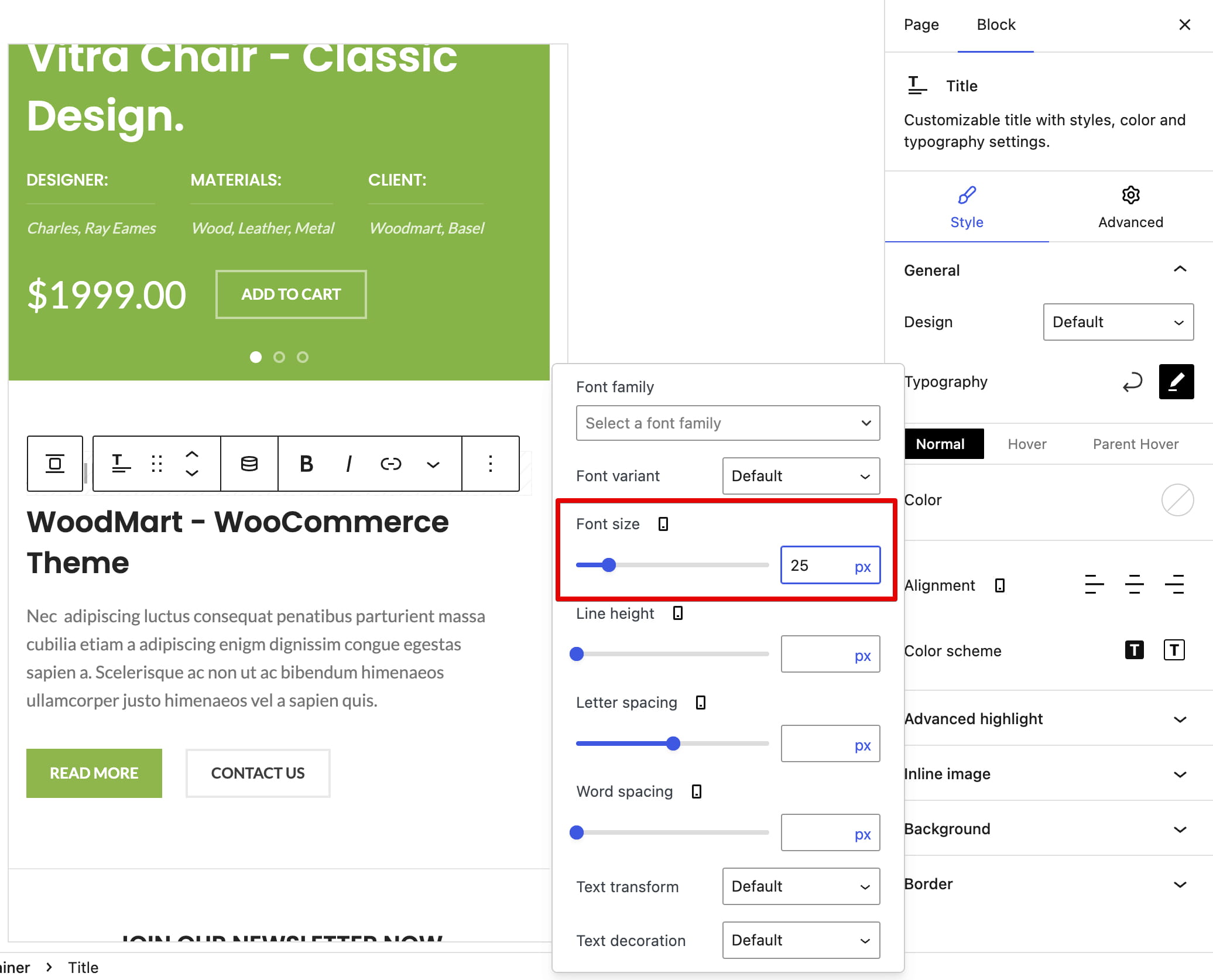
Task: Open more formatting options chevron in toolbar
Action: (433, 465)
